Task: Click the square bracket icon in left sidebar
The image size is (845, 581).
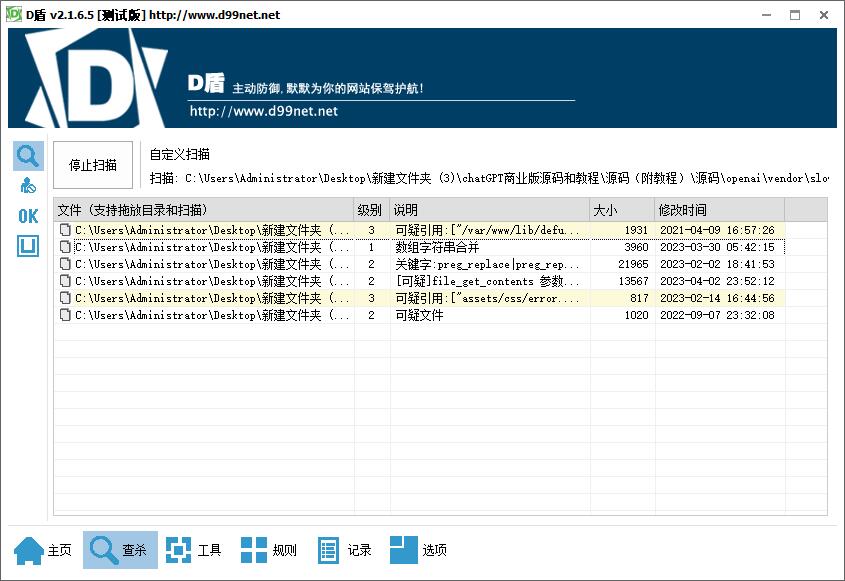Action: [28, 246]
